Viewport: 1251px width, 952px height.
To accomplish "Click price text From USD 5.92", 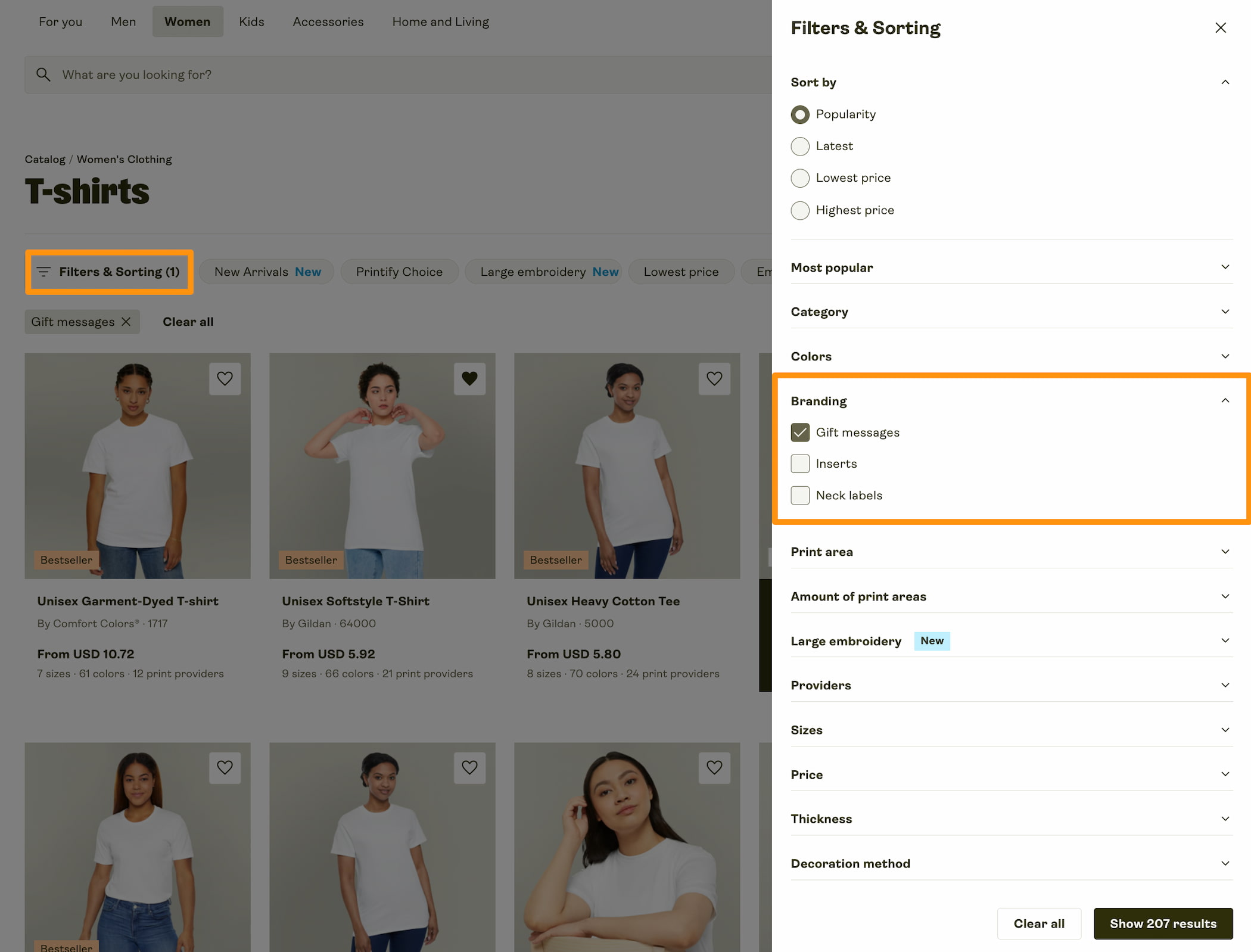I will tap(328, 654).
